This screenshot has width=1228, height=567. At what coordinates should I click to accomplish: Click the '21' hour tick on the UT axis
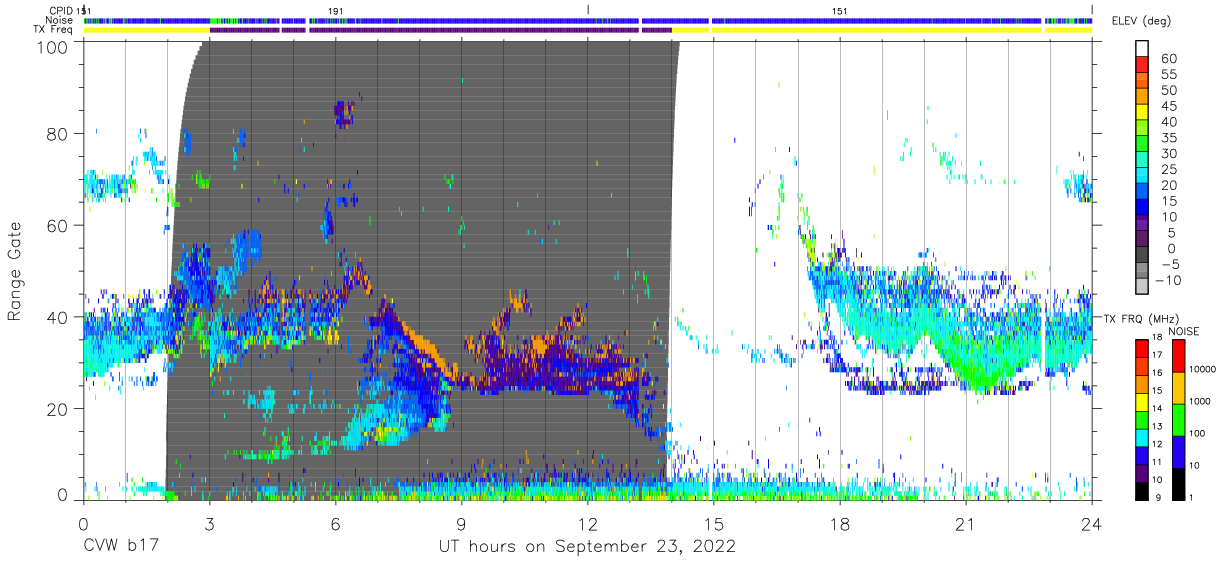(x=966, y=522)
